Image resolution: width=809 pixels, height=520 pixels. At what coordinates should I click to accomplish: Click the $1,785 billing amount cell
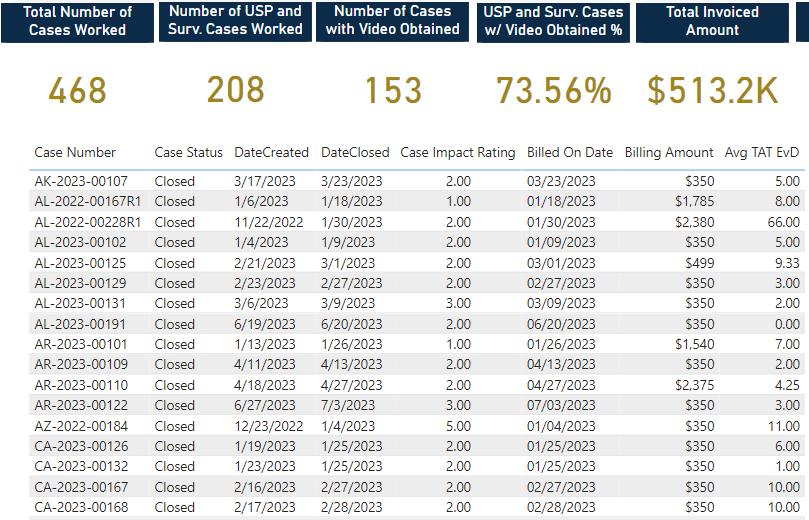[694, 201]
